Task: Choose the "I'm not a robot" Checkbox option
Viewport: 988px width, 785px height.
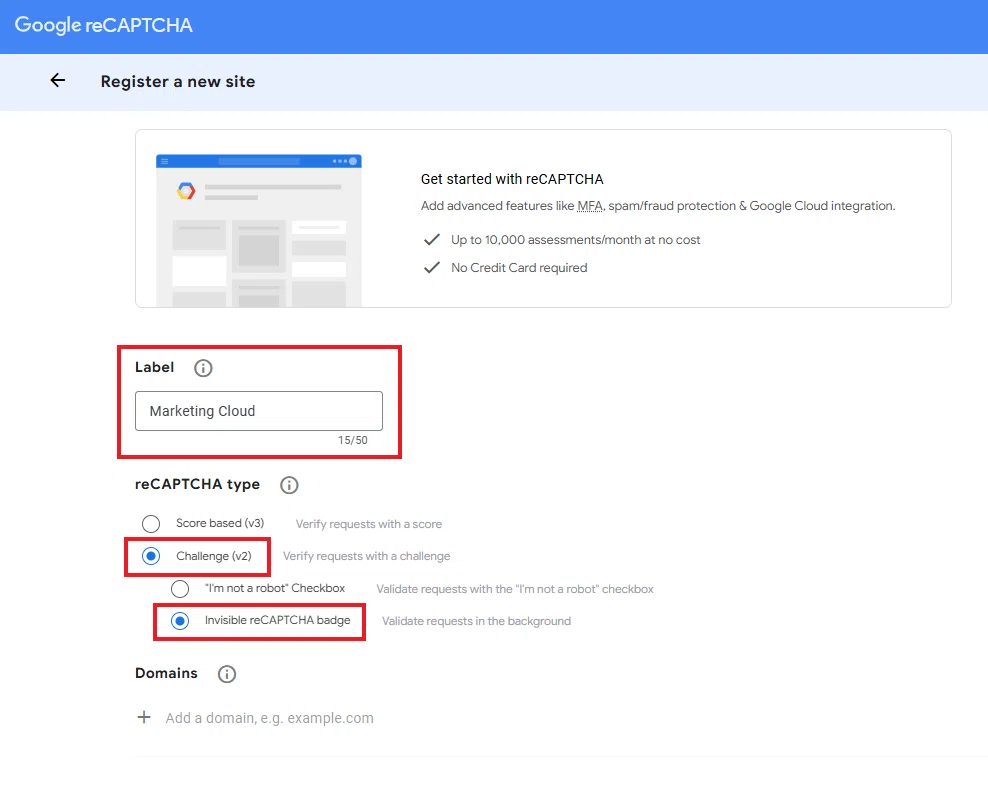Action: 180,589
